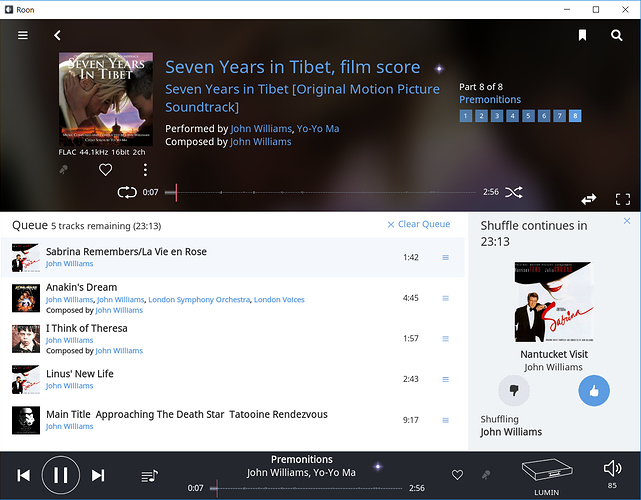This screenshot has width=641, height=500.
Task: Jump to part 2 of the score
Action: [x=481, y=116]
